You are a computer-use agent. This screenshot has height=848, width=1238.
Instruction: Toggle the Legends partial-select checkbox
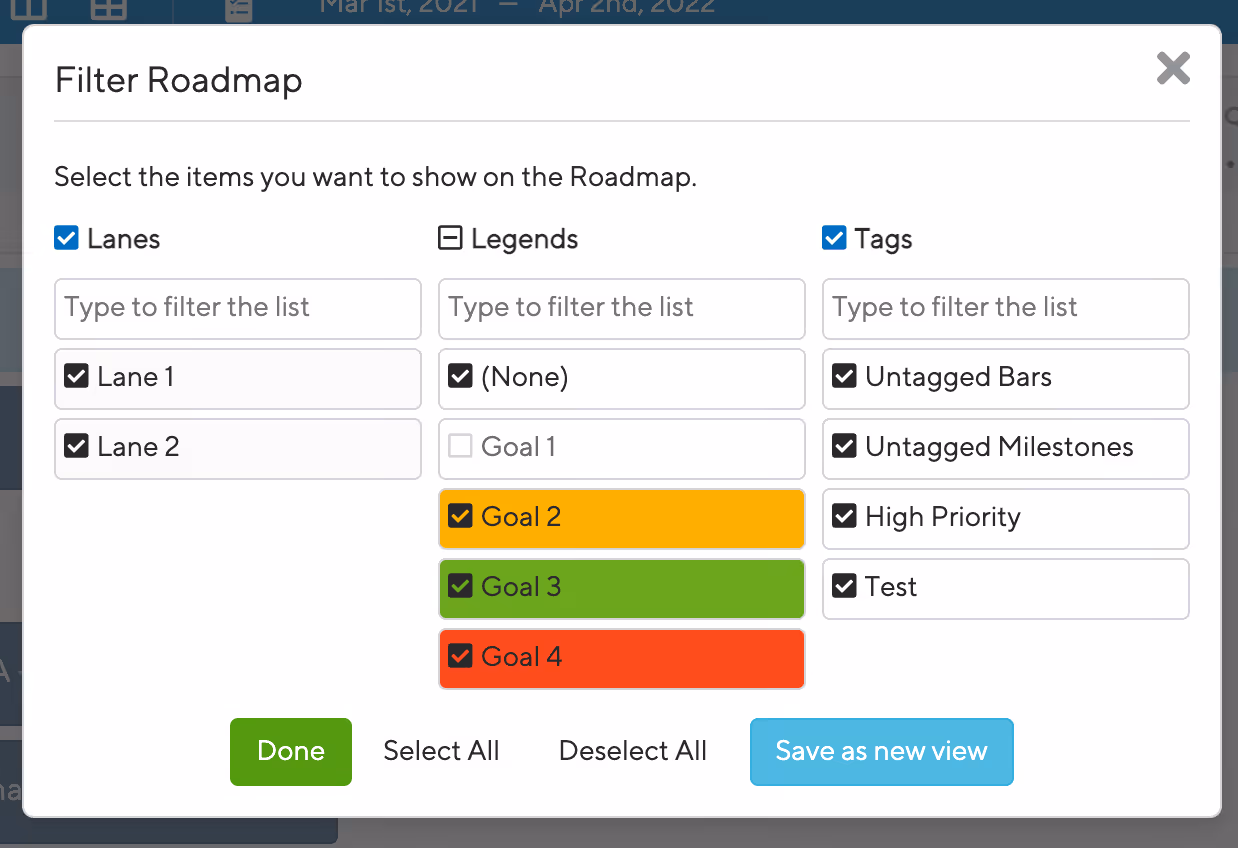pos(450,238)
